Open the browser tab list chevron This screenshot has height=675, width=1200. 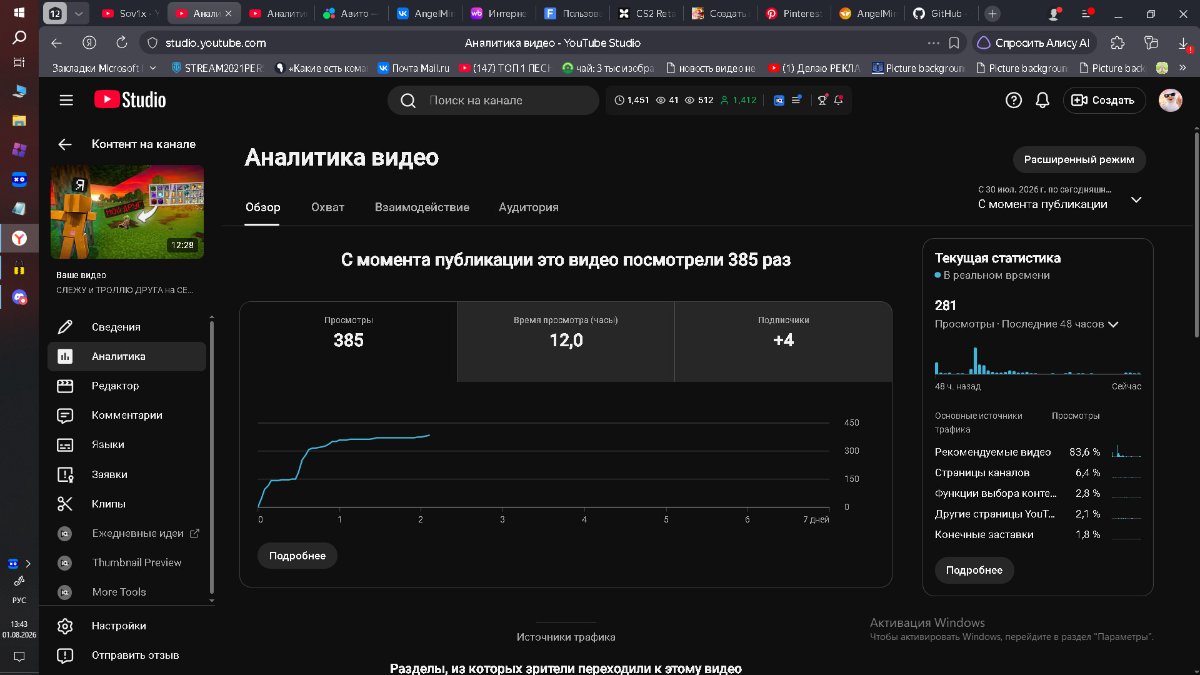(x=80, y=14)
